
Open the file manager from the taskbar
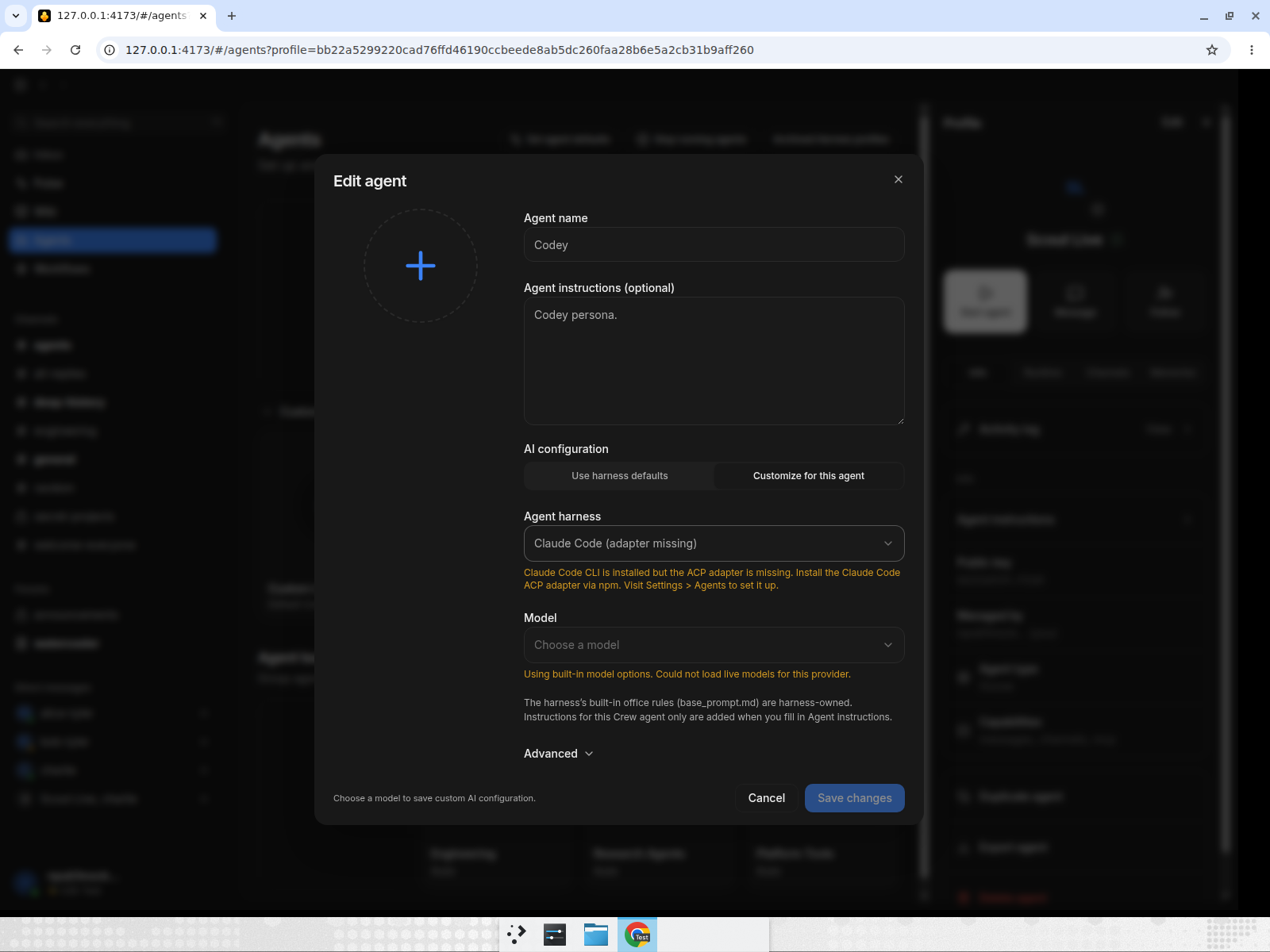[x=596, y=935]
